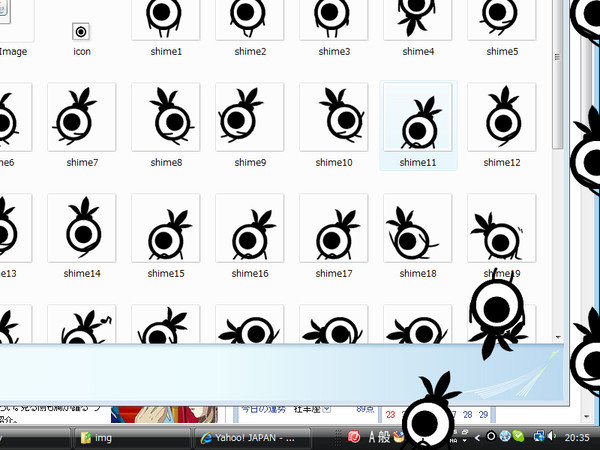Viewport: 600px width, 450px height.
Task: Show hidden tray icons arrow
Action: [477, 437]
